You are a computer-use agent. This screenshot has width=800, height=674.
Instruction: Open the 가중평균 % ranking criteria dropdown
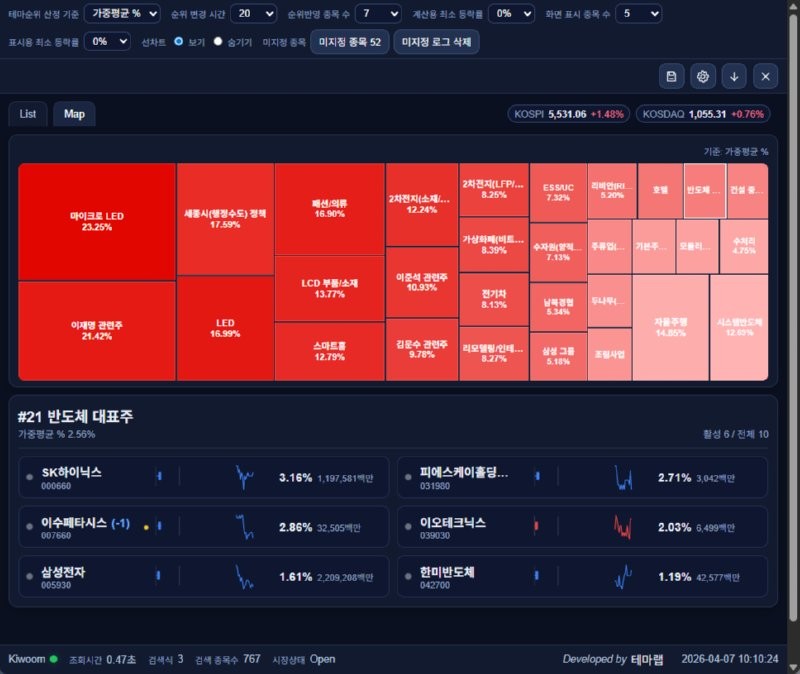pos(123,14)
